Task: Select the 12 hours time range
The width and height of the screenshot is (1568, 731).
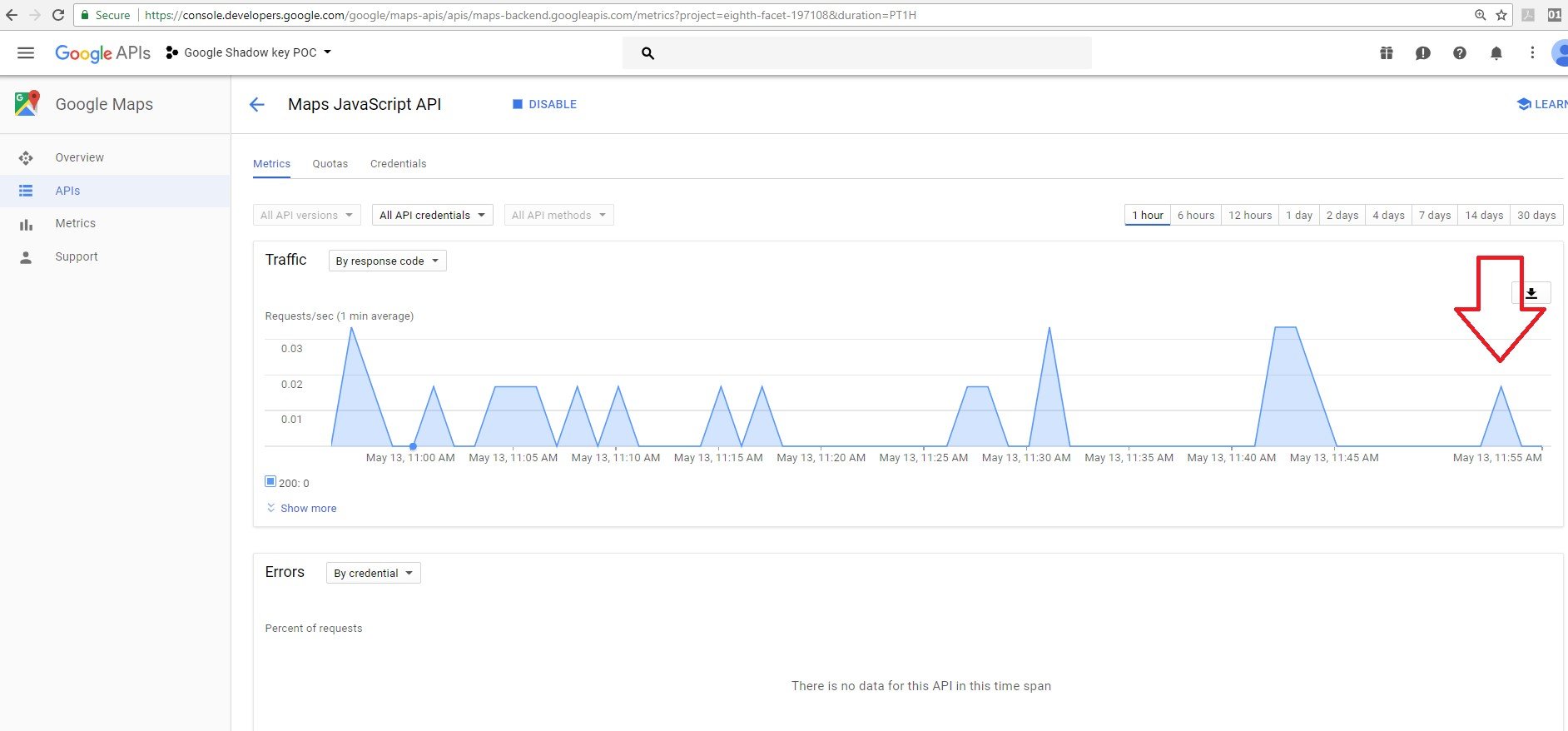Action: pos(1250,215)
